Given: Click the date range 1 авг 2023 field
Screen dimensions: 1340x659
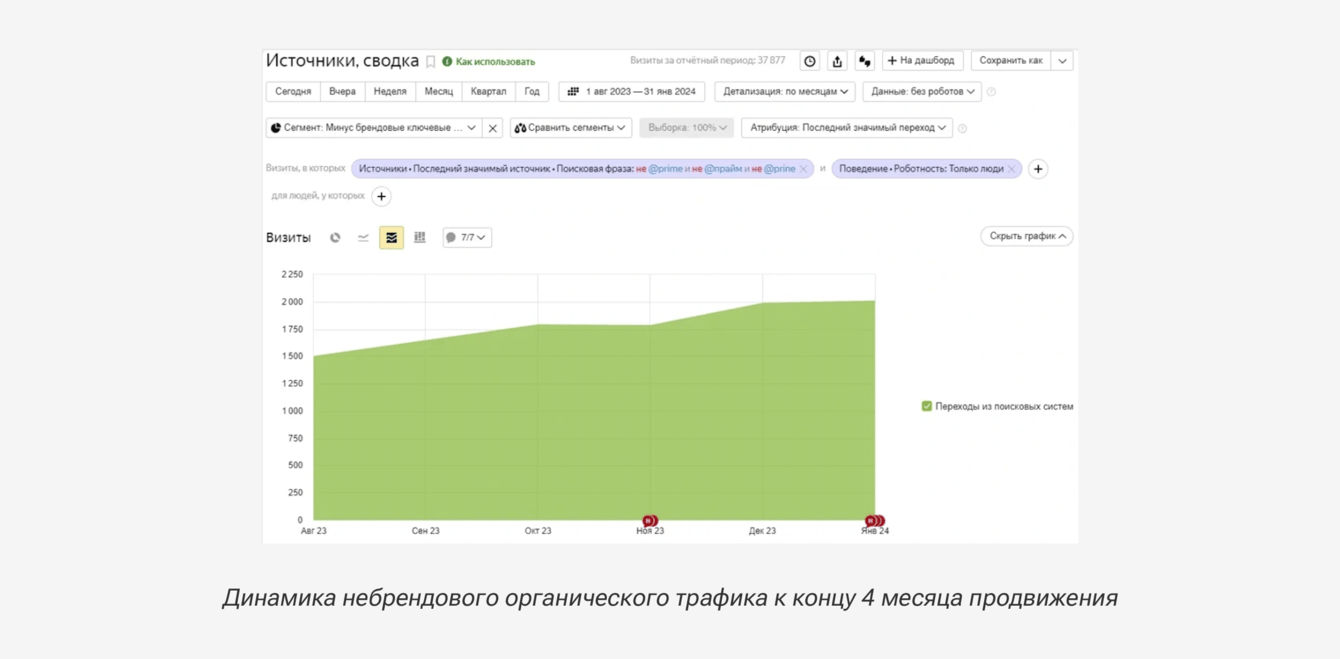Looking at the screenshot, I should [x=632, y=91].
